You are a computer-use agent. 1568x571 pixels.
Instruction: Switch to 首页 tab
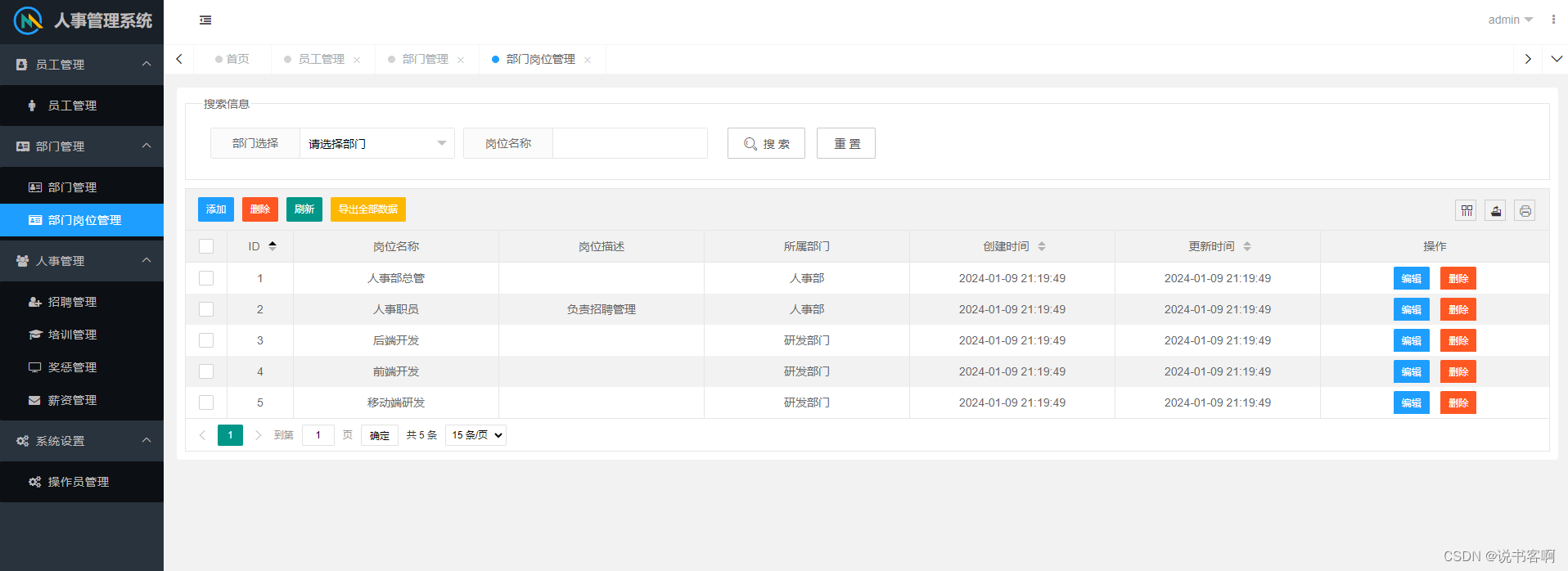tap(232, 59)
